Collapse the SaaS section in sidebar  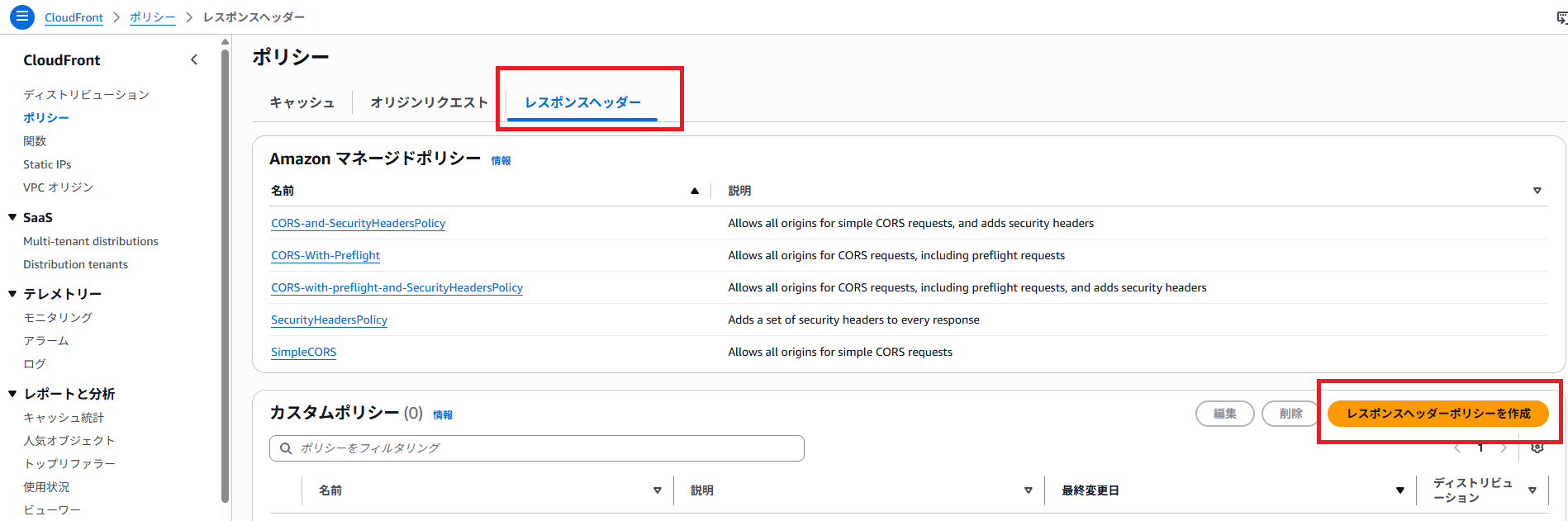click(12, 217)
